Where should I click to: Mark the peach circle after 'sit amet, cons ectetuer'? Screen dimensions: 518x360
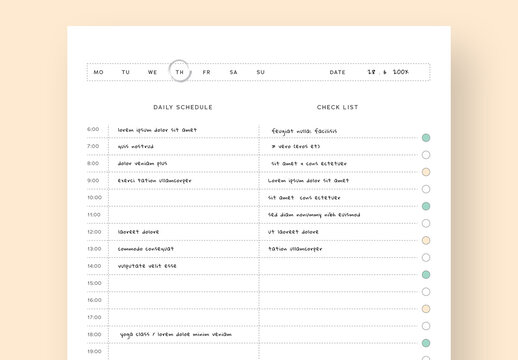tap(426, 172)
